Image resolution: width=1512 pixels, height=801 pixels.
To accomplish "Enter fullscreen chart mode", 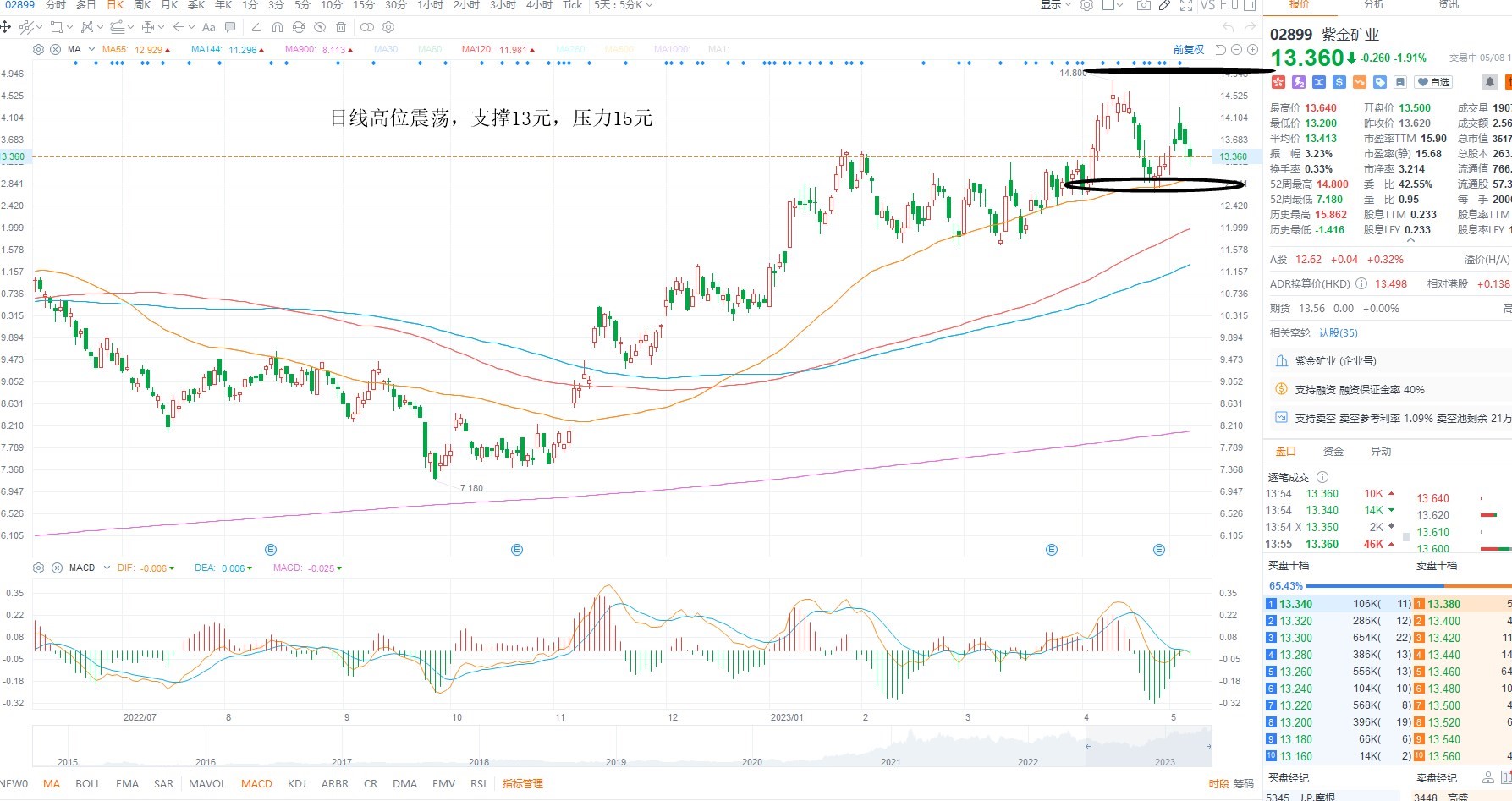I will [x=1186, y=5].
